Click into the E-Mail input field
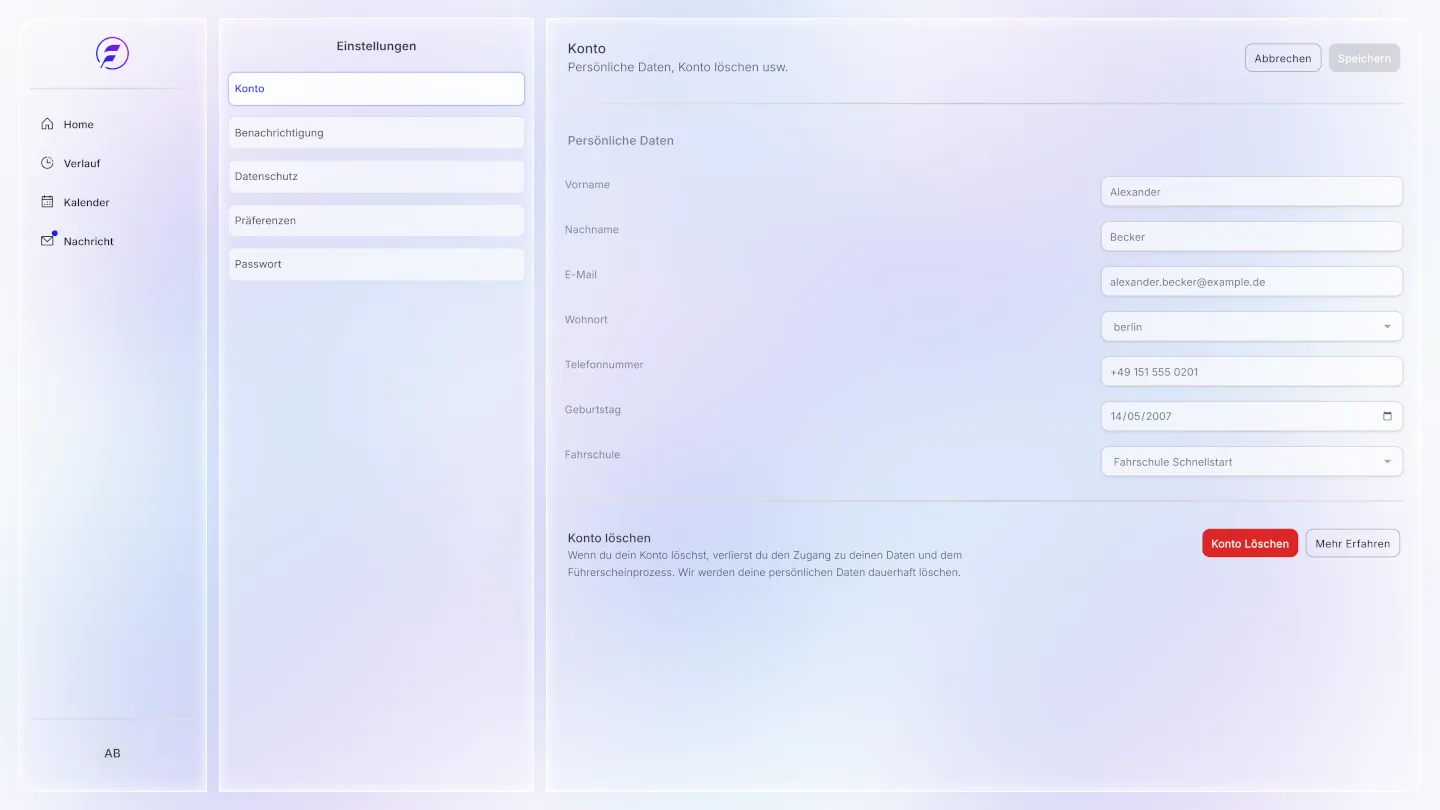 coord(1252,282)
